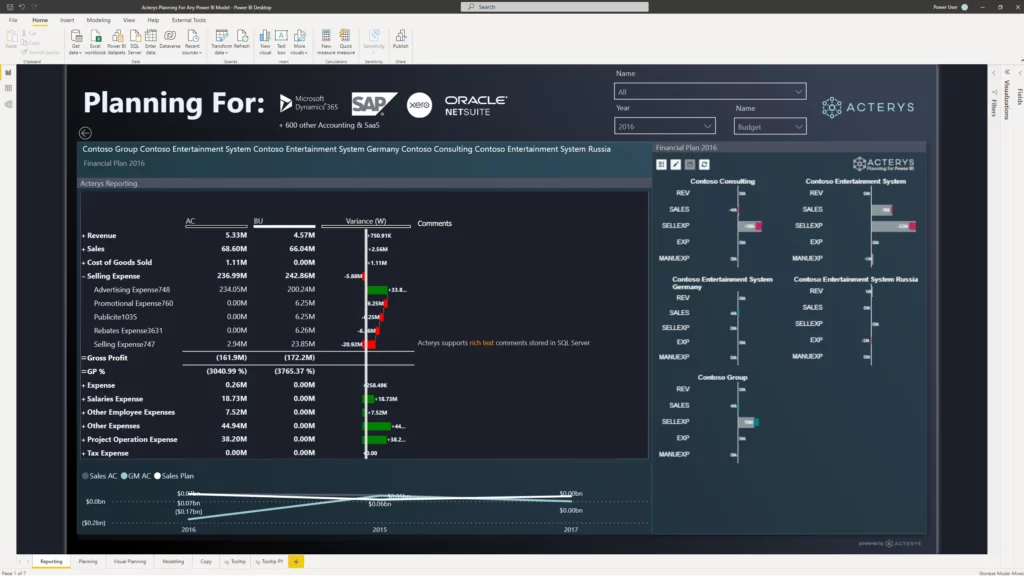The width and height of the screenshot is (1024, 578).
Task: Switch to Model view in left sidebar
Action: pyautogui.click(x=8, y=104)
